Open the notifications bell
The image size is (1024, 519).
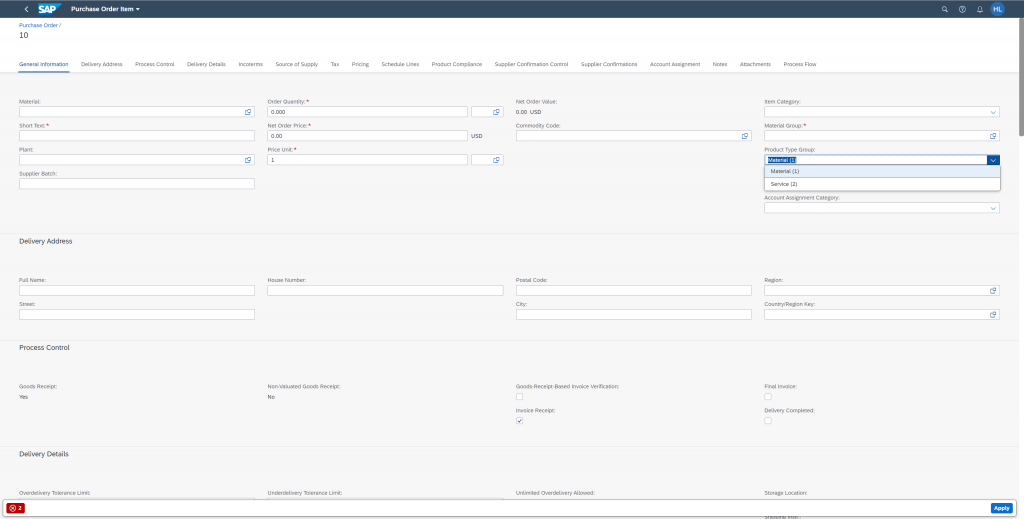(x=980, y=9)
